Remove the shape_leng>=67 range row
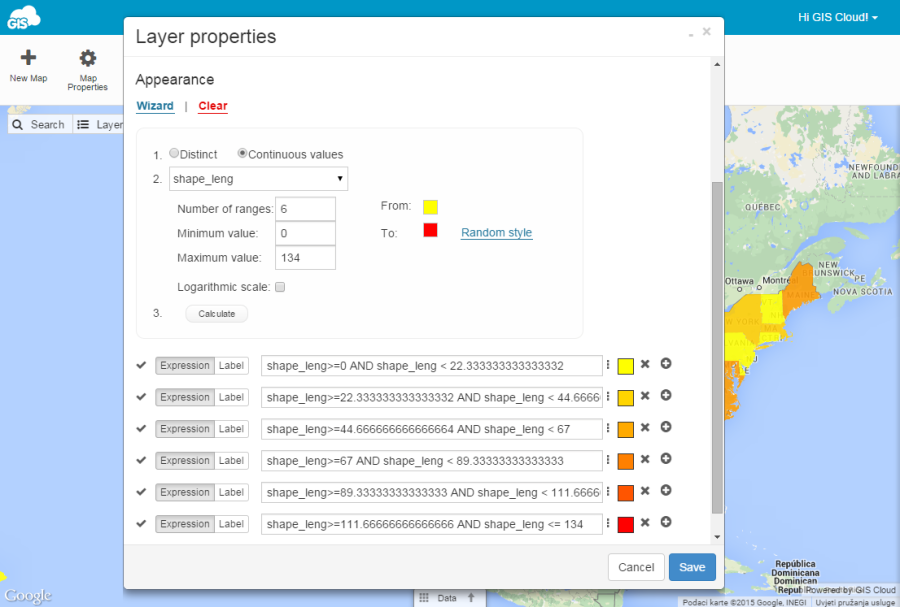This screenshot has width=900, height=607. [645, 459]
